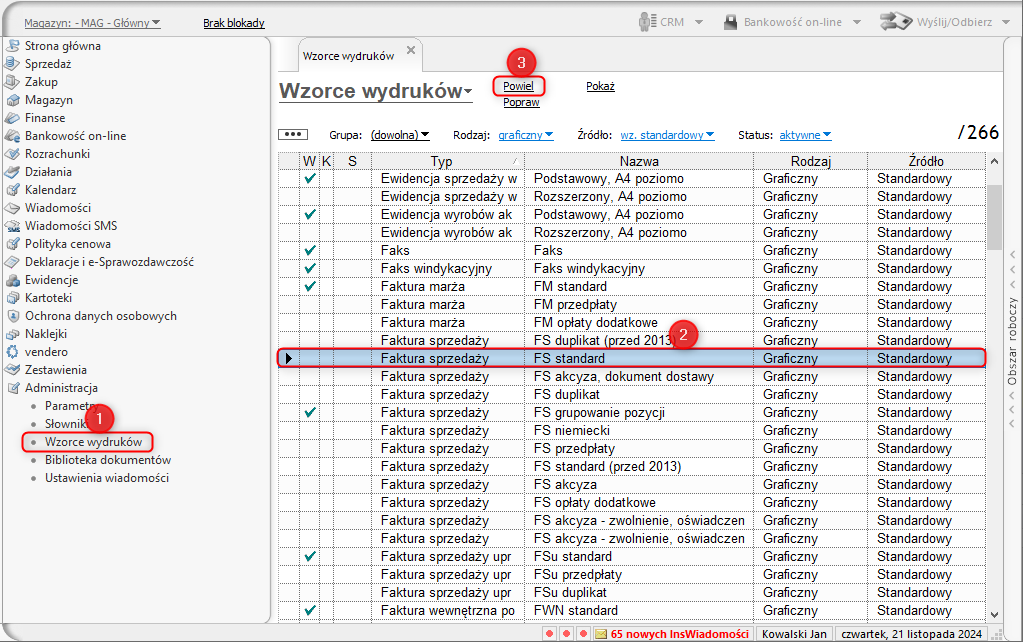The image size is (1023, 642).
Task: Select the Wiadomości SMS icon
Action: pyautogui.click(x=13, y=226)
